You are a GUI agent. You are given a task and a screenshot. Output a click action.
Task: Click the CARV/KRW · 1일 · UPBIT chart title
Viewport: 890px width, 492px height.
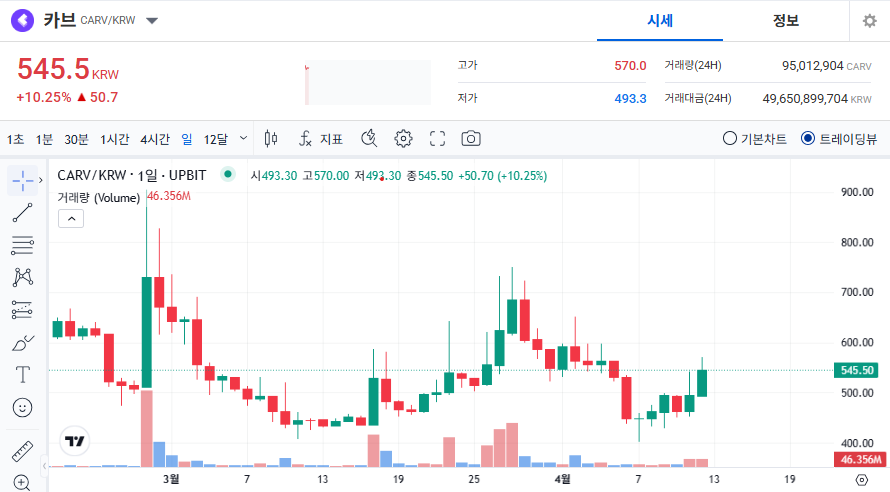(x=132, y=175)
